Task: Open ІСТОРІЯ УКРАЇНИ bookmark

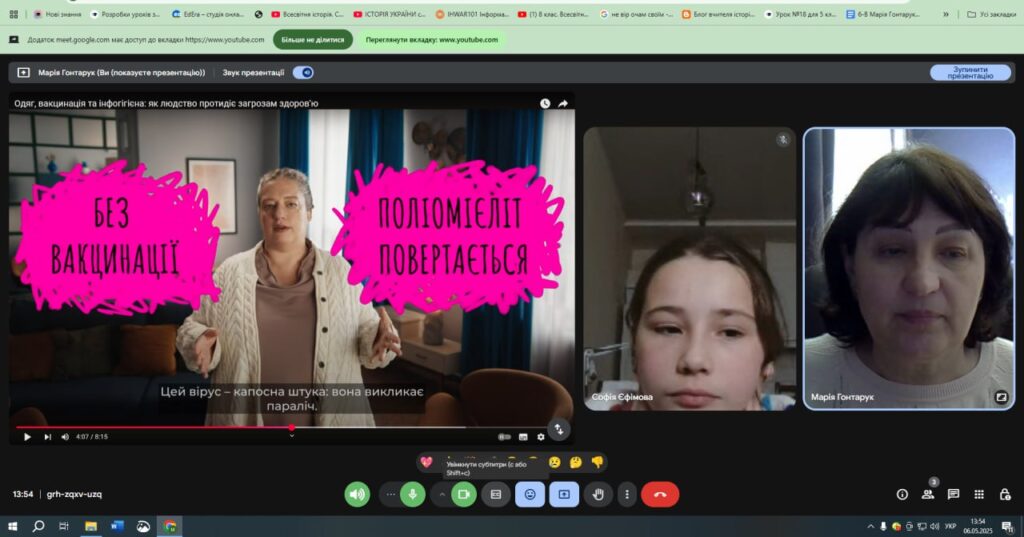Action: pyautogui.click(x=389, y=14)
